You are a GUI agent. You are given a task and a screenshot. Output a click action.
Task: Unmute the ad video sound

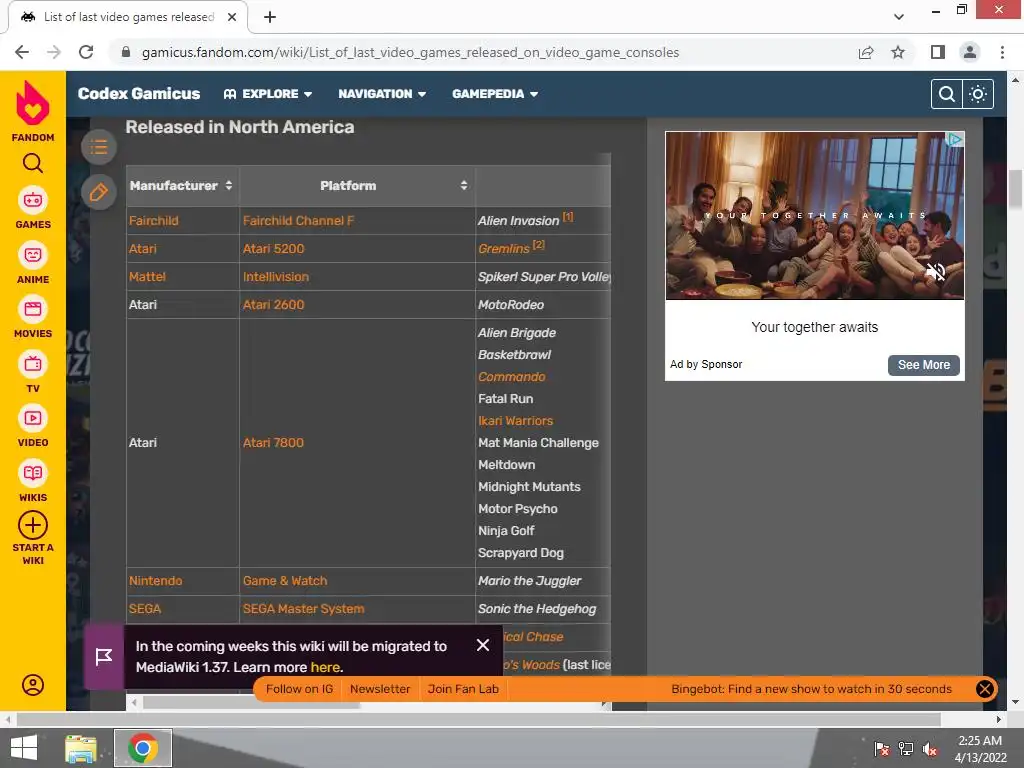pyautogui.click(x=935, y=272)
